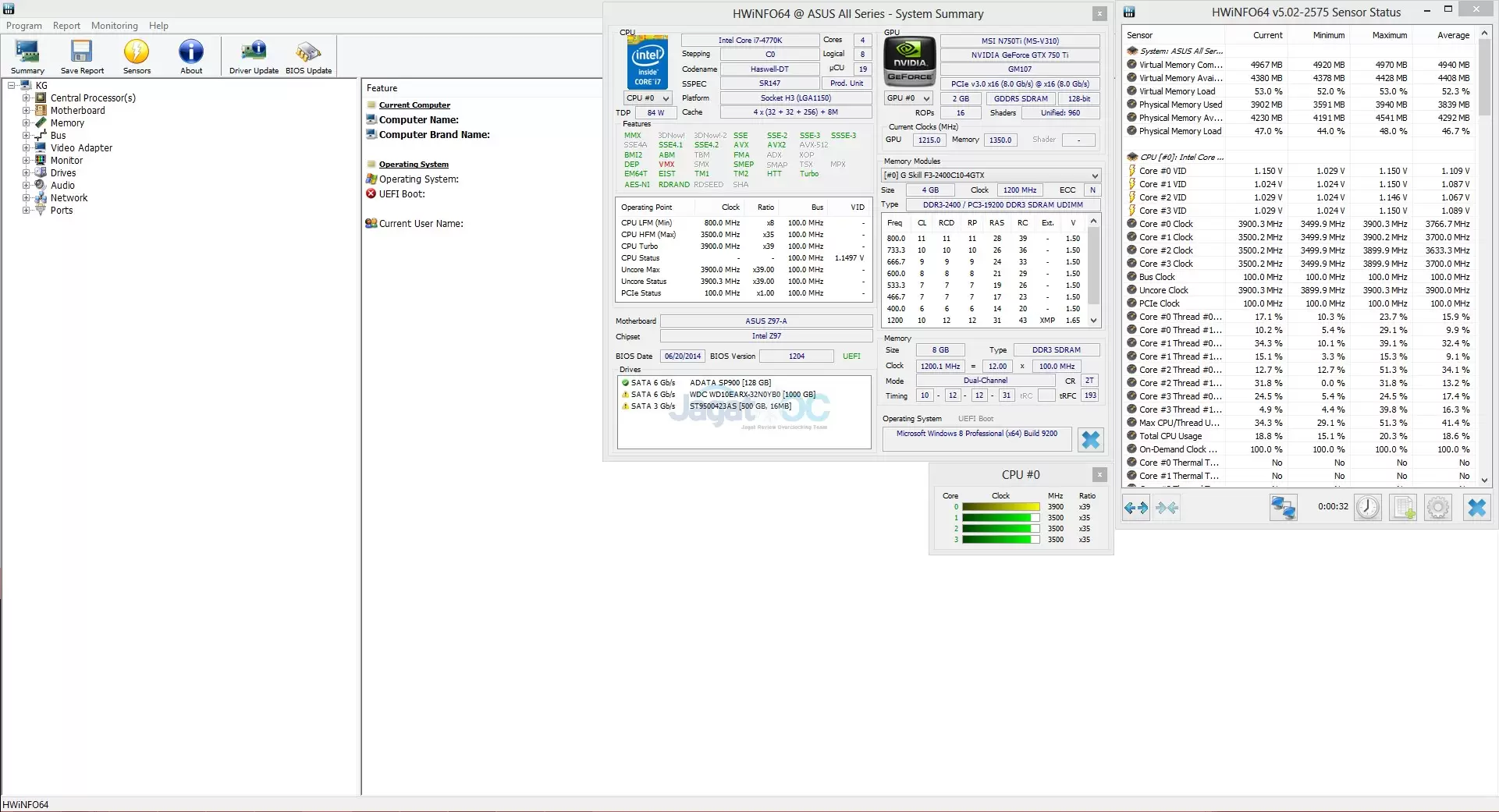Click the Current Computer heading link
This screenshot has height=812, width=1499.
coord(414,105)
